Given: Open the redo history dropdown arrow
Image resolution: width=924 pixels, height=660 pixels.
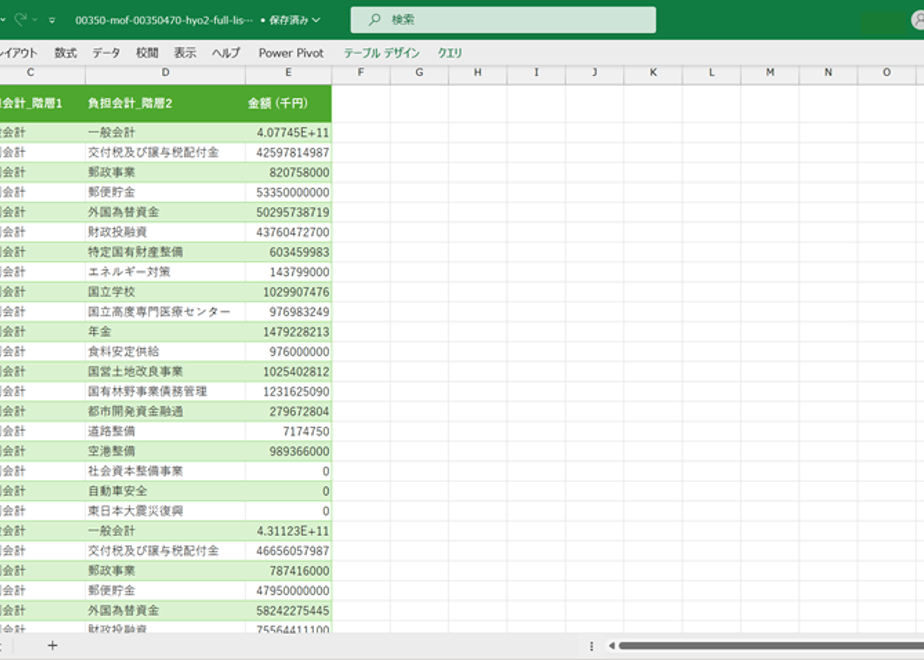Looking at the screenshot, I should [35, 20].
